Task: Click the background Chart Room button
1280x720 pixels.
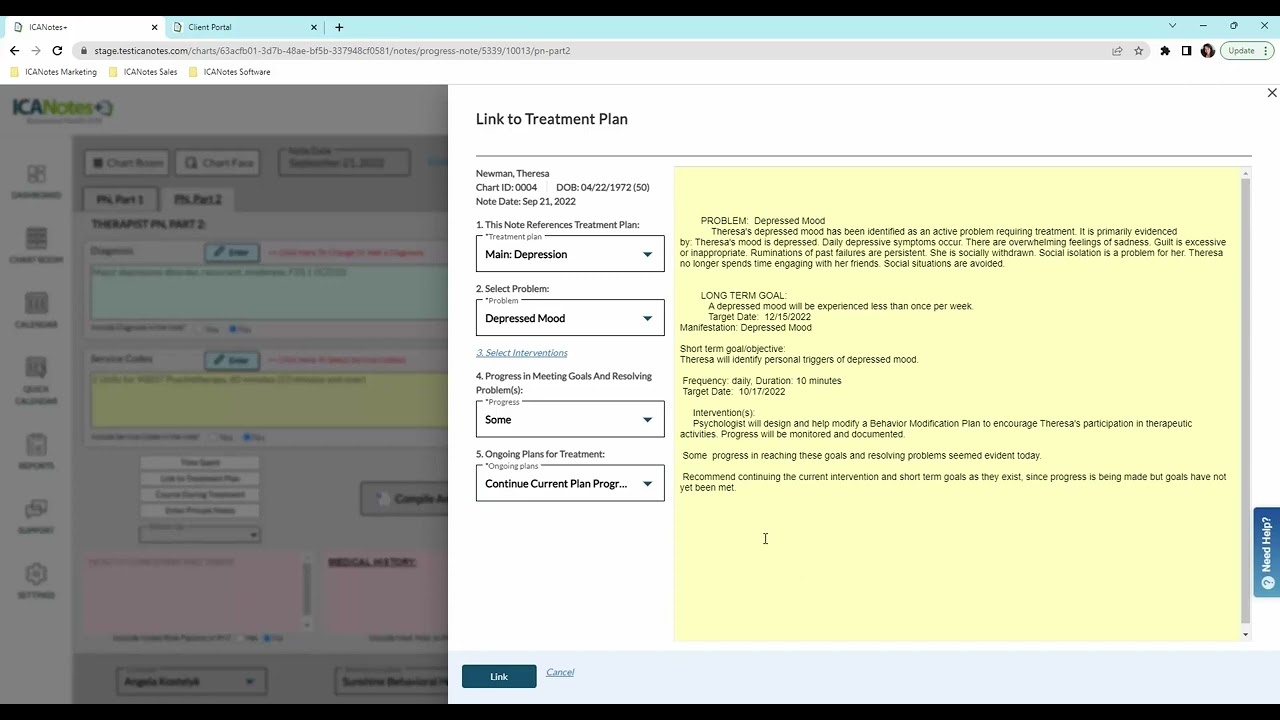Action: [x=127, y=163]
